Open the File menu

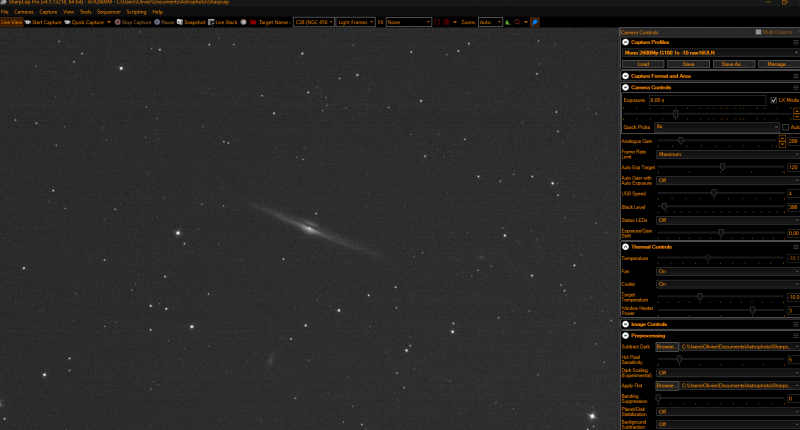tap(5, 12)
